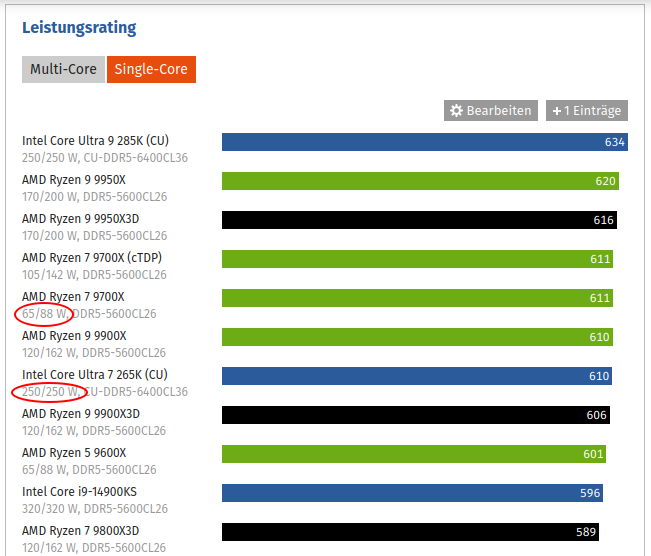Click the gear icon in Bearbeiten

tap(456, 110)
